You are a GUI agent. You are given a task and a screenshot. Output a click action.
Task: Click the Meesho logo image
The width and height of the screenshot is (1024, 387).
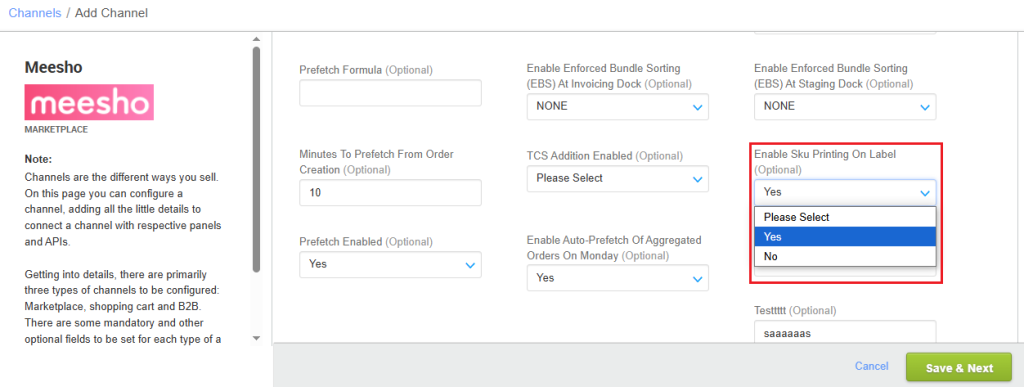click(89, 102)
